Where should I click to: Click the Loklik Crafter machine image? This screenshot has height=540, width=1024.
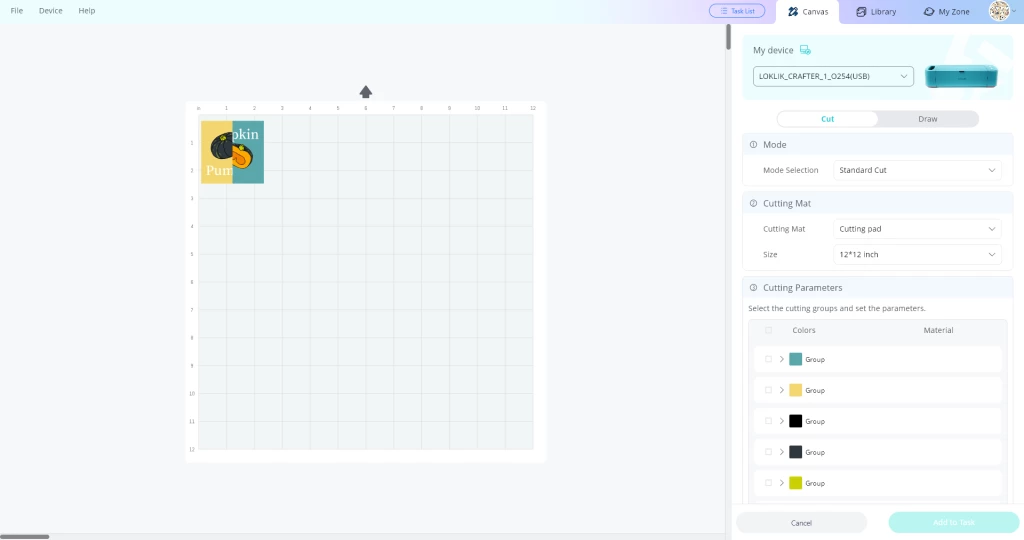point(961,76)
